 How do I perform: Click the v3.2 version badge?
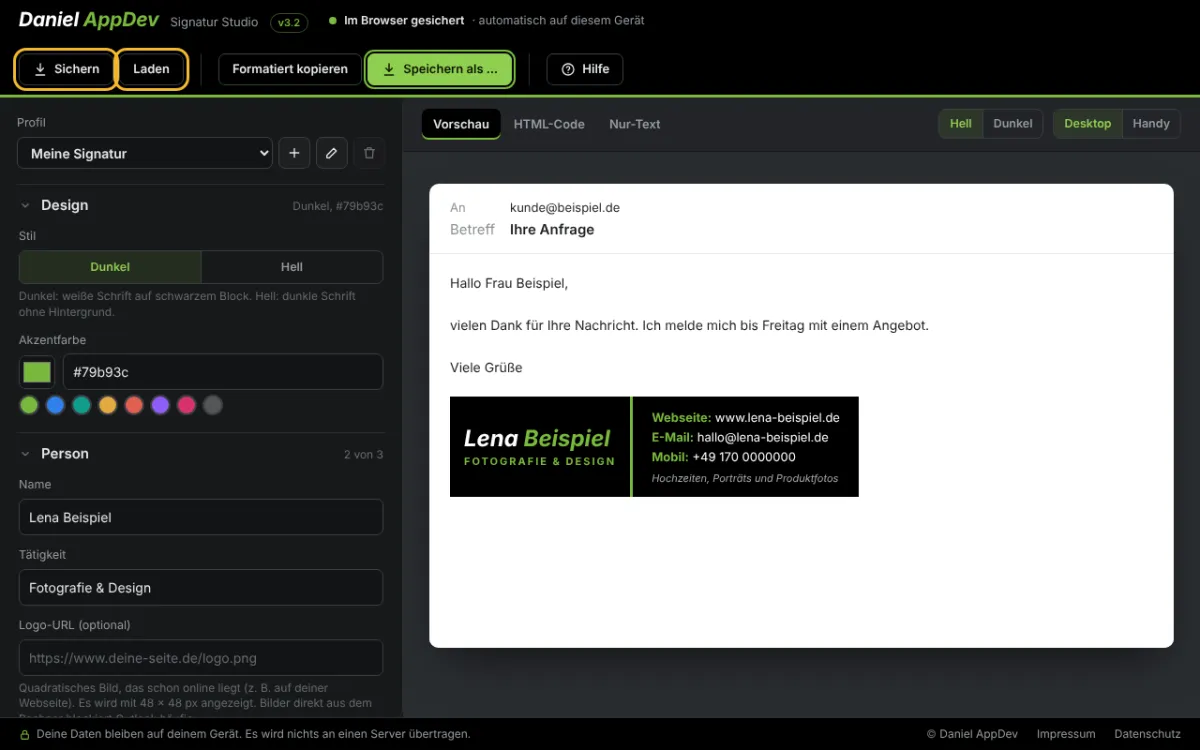tap(289, 21)
